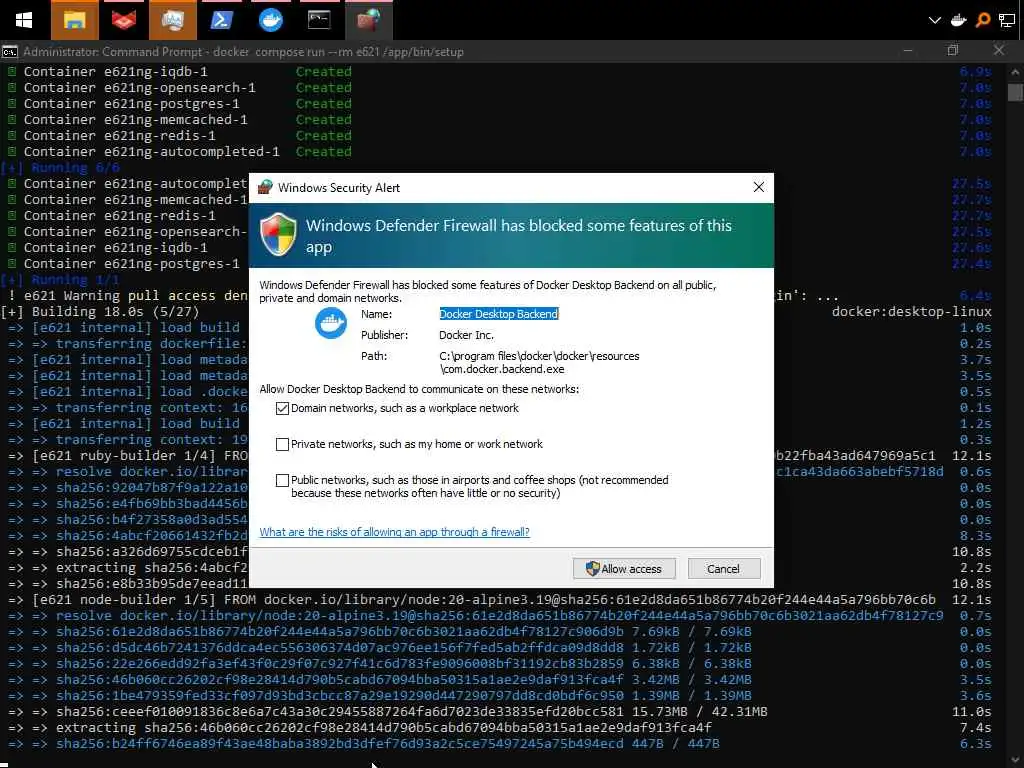Click Created status for e621ng-postgres-1
This screenshot has height=768, width=1024.
pyautogui.click(x=323, y=104)
